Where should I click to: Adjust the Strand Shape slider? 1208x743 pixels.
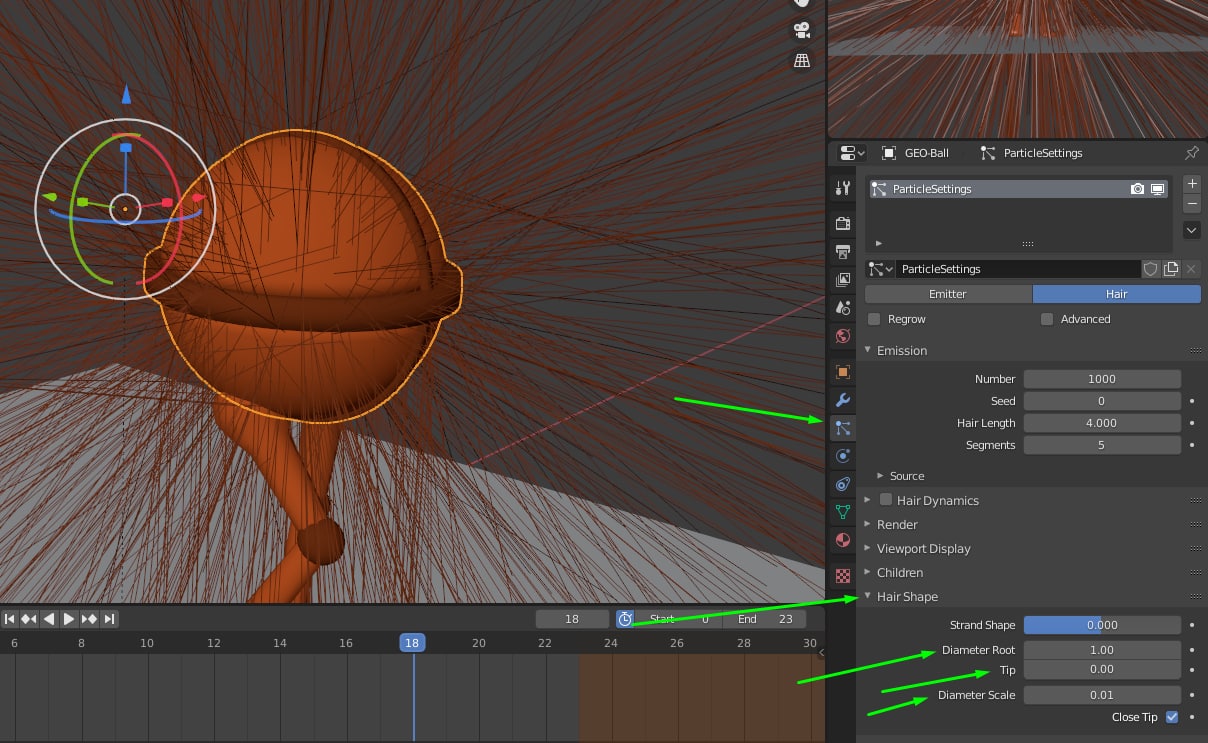coord(1102,625)
